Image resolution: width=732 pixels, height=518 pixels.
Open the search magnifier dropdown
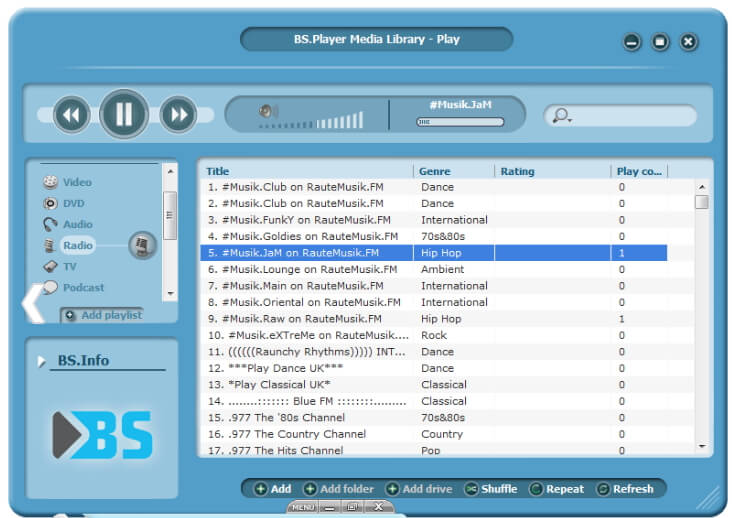(x=562, y=115)
